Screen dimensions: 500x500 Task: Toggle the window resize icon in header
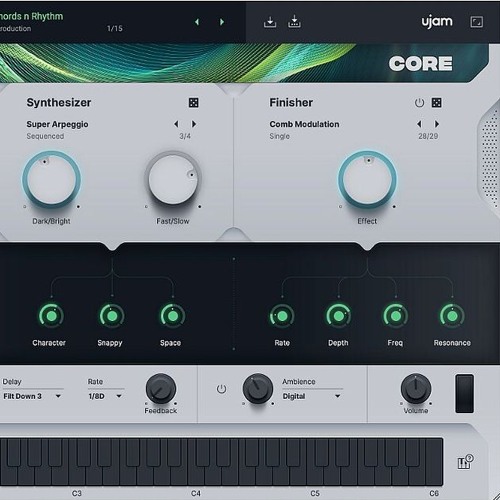tap(476, 22)
